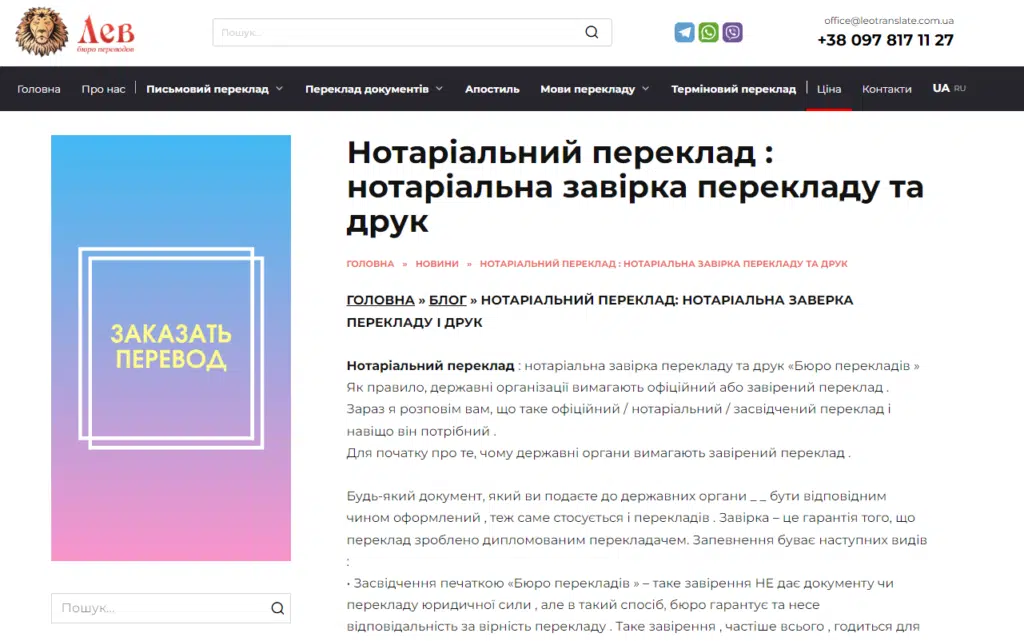Image resolution: width=1024 pixels, height=641 pixels.
Task: Click the red НОВИНИ breadcrumb link
Action: pyautogui.click(x=437, y=264)
